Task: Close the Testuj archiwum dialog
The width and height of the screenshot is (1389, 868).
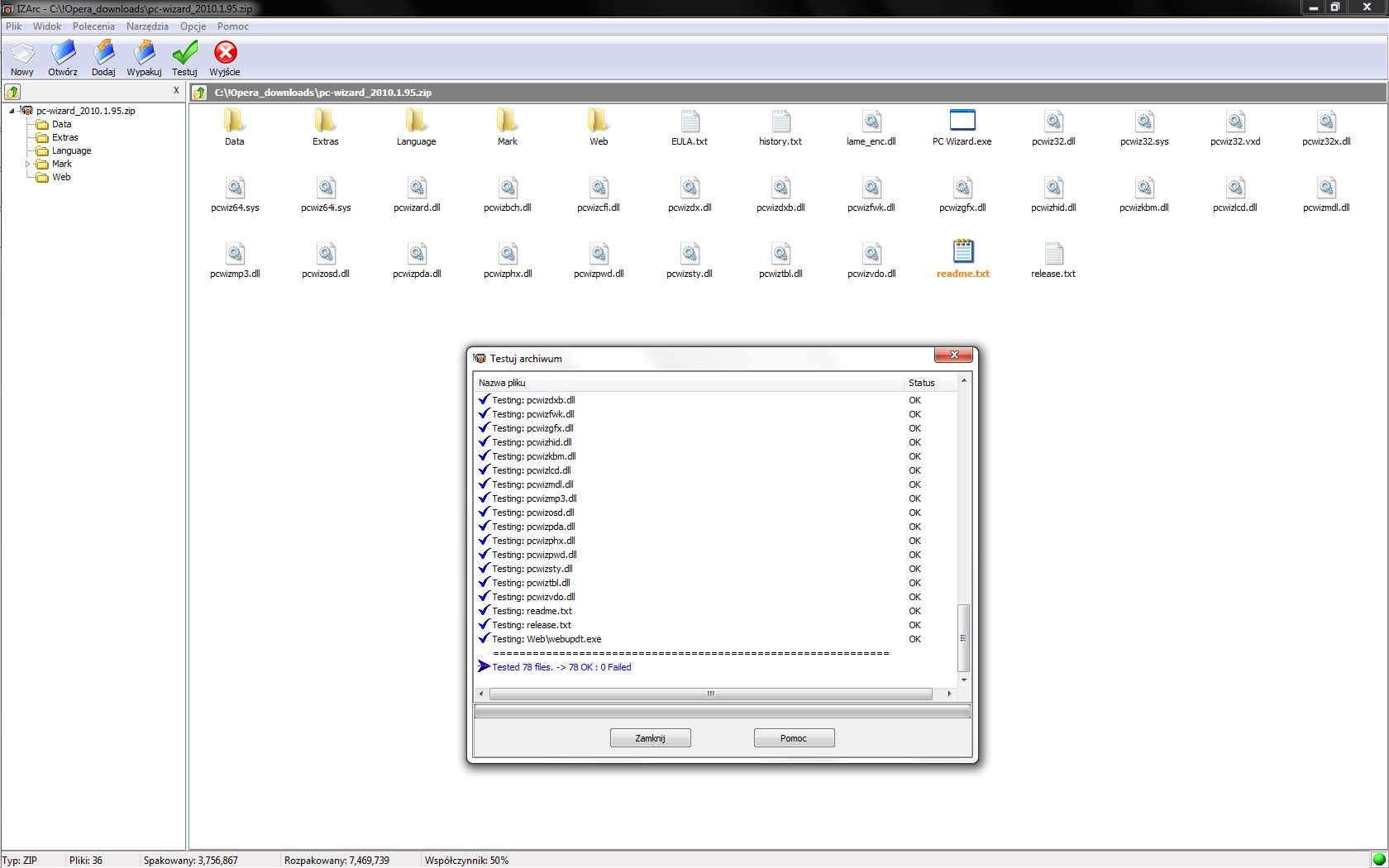Action: tap(953, 355)
